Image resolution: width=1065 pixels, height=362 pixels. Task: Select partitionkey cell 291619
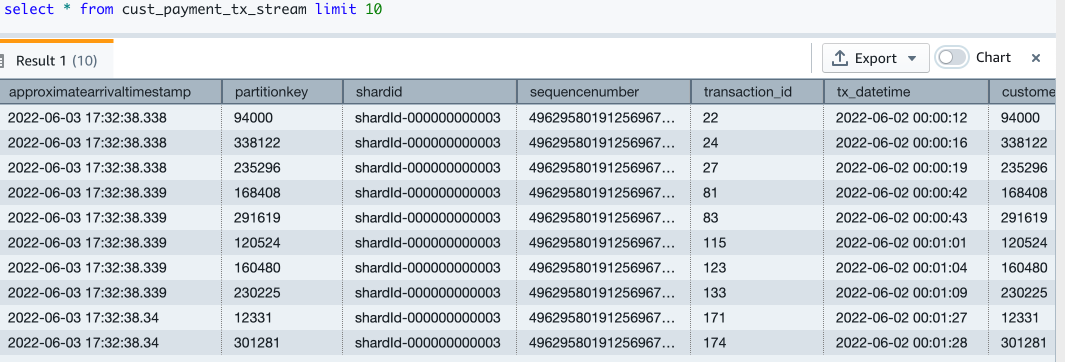pos(283,218)
